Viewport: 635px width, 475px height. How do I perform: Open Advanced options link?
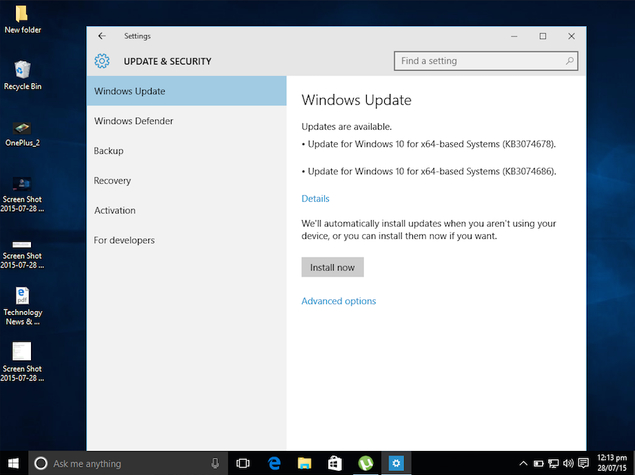click(x=339, y=301)
